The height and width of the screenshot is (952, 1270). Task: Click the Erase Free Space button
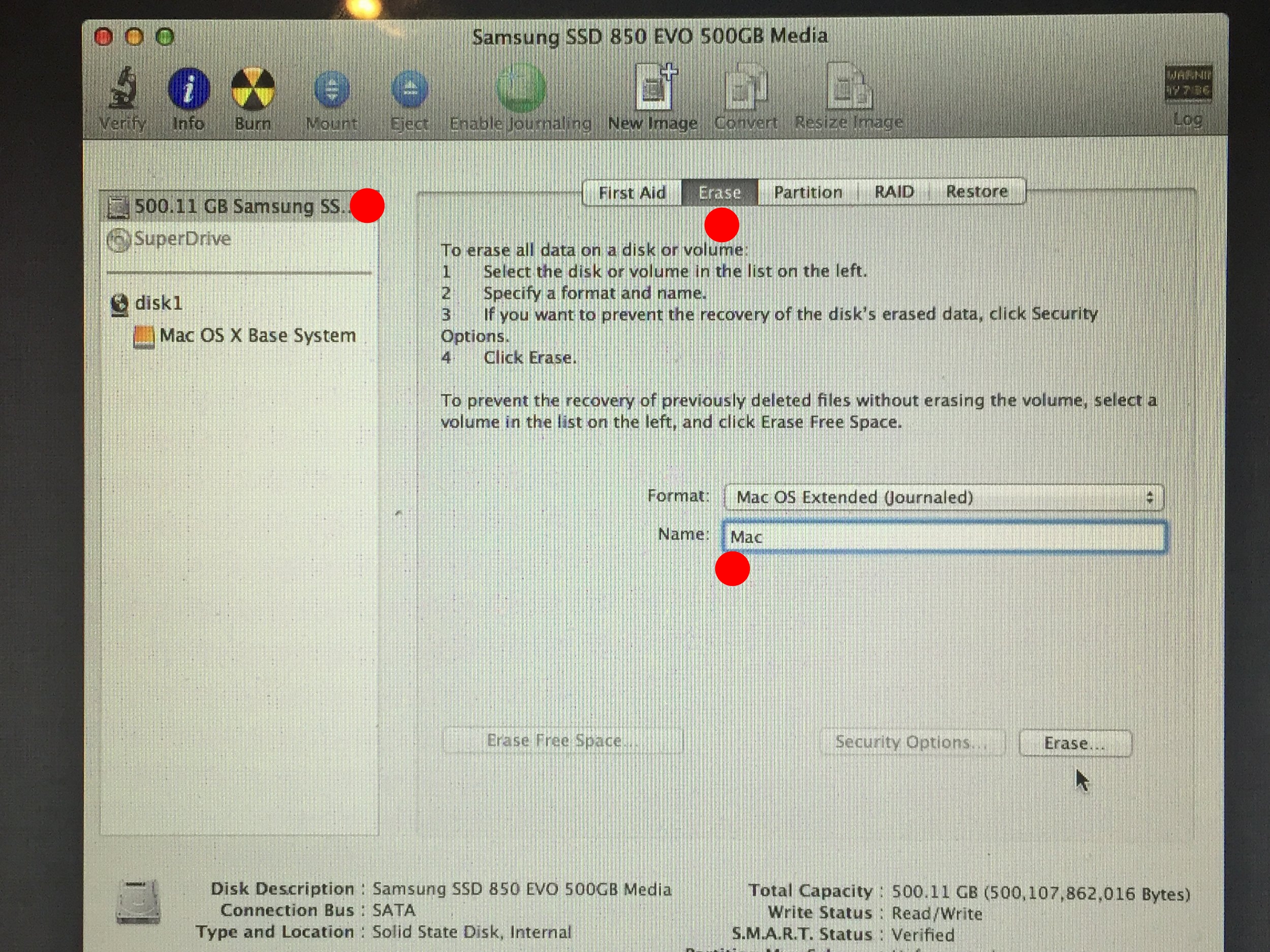(563, 741)
